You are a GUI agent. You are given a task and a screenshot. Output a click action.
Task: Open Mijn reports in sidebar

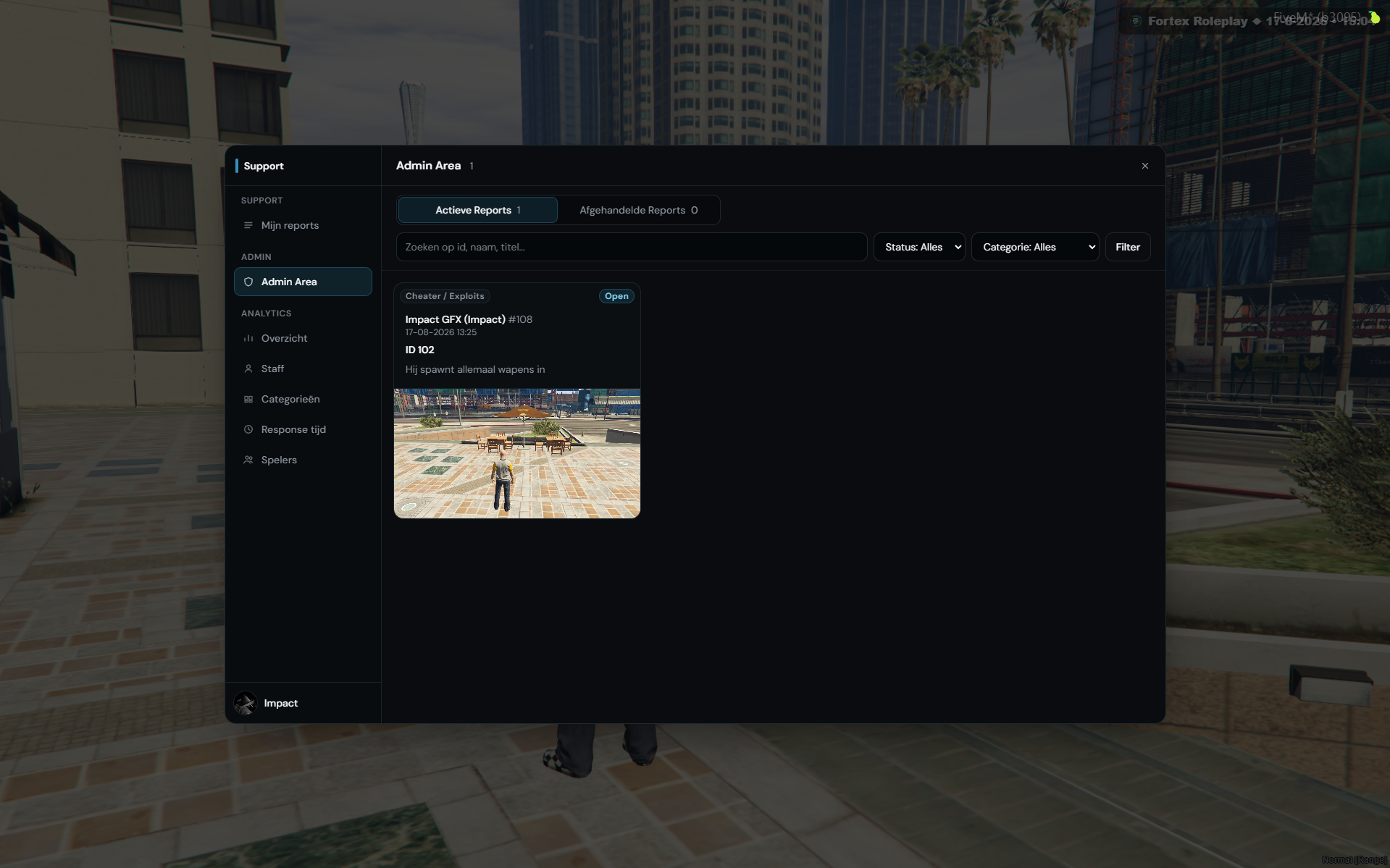303,225
